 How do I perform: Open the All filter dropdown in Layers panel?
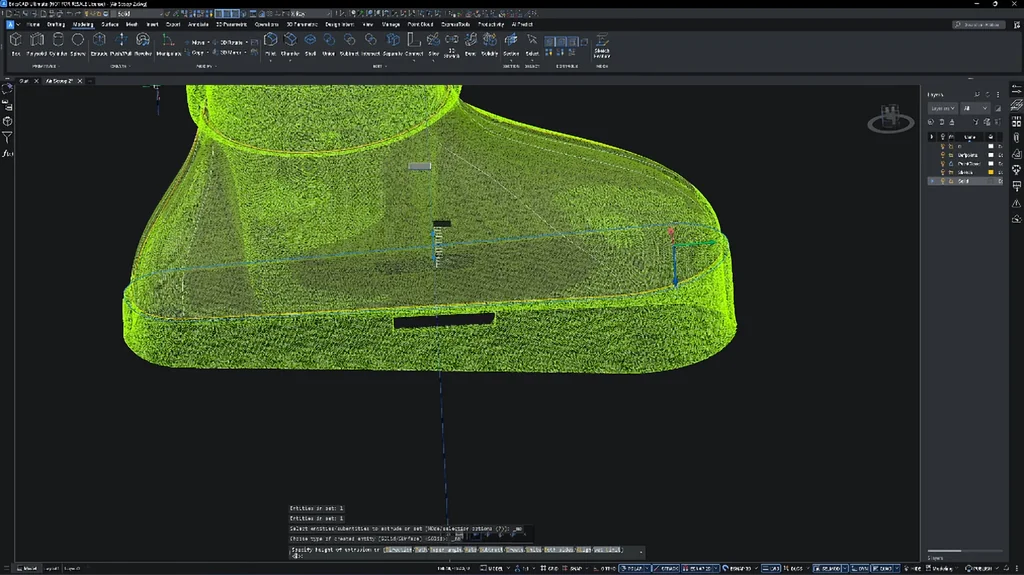pyautogui.click(x=974, y=108)
